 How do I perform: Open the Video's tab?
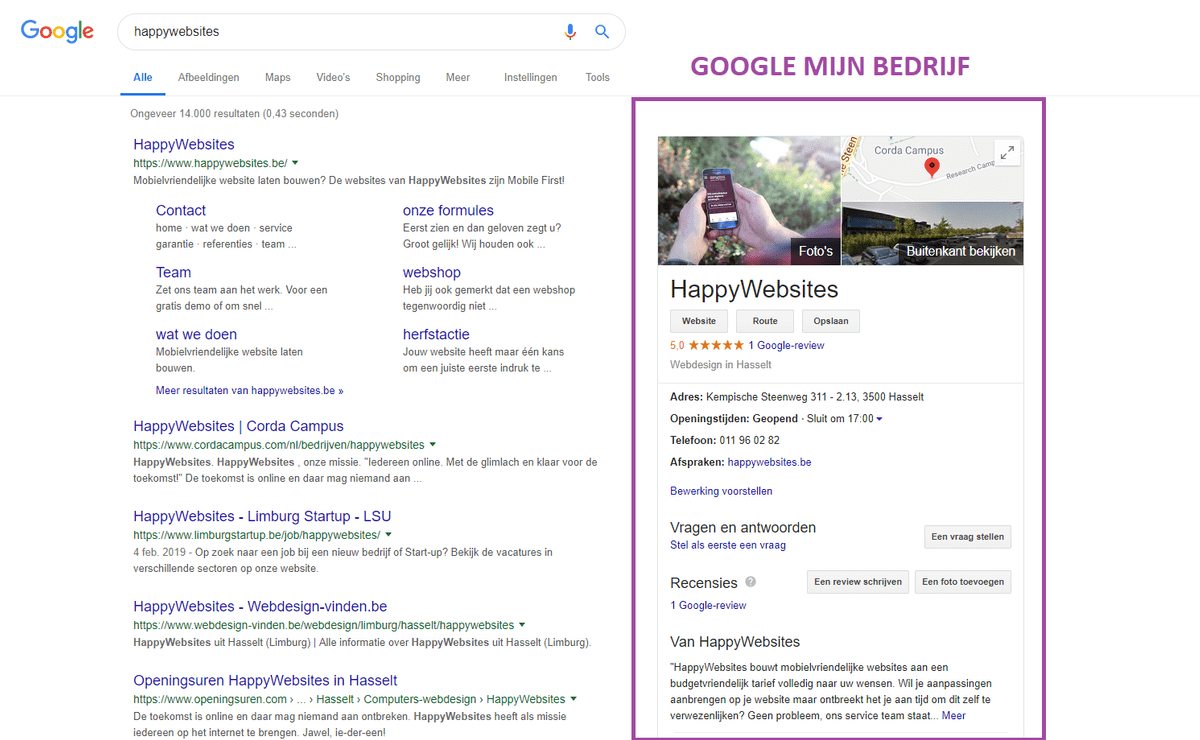[x=333, y=77]
